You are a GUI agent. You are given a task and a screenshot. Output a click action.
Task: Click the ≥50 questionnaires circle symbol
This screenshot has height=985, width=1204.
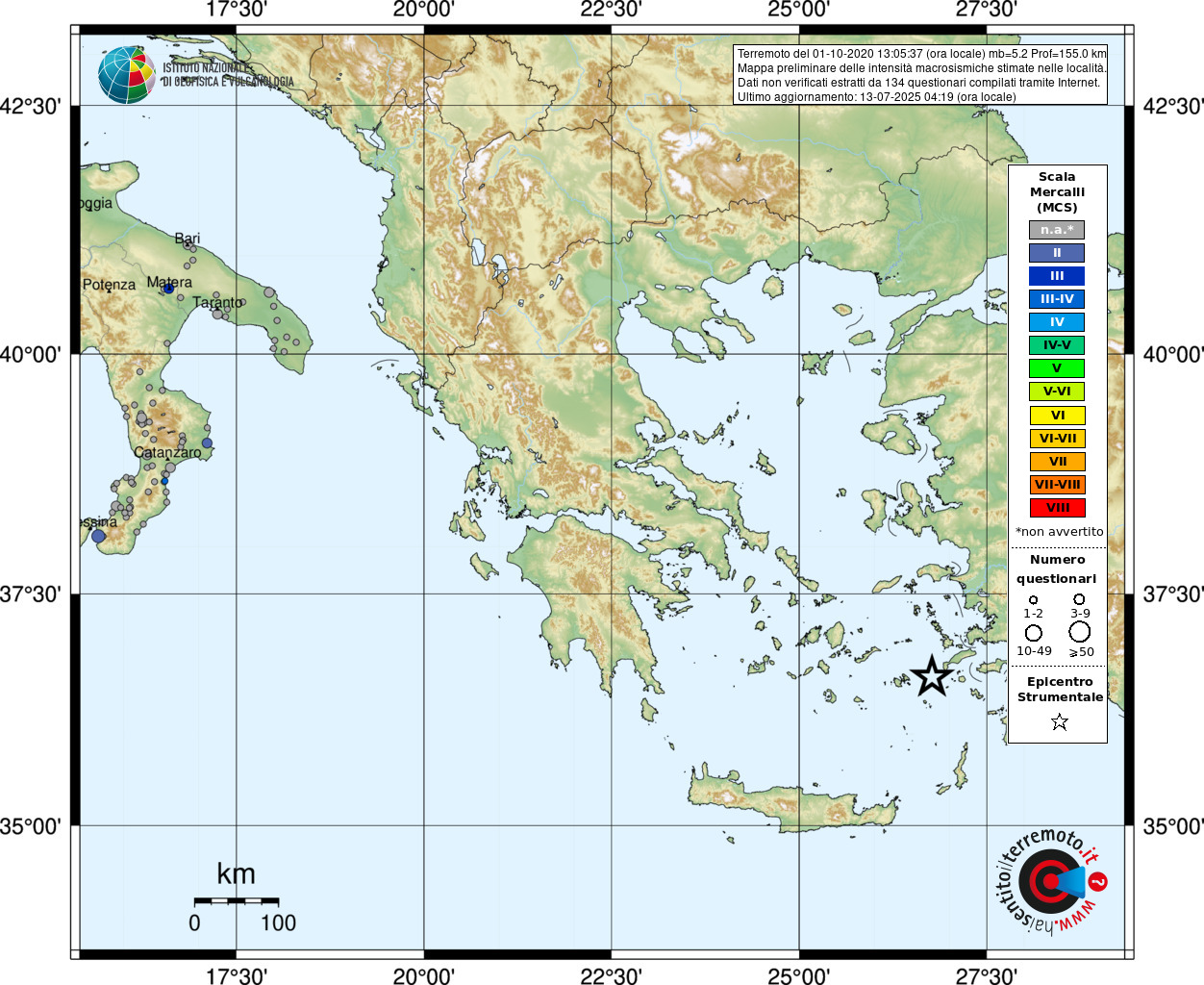pyautogui.click(x=1080, y=631)
